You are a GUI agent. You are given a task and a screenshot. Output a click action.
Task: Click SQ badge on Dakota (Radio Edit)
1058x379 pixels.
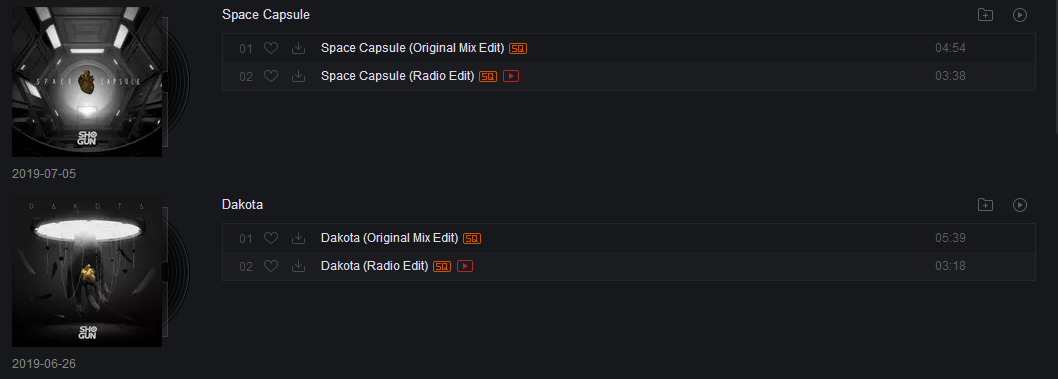(x=442, y=266)
